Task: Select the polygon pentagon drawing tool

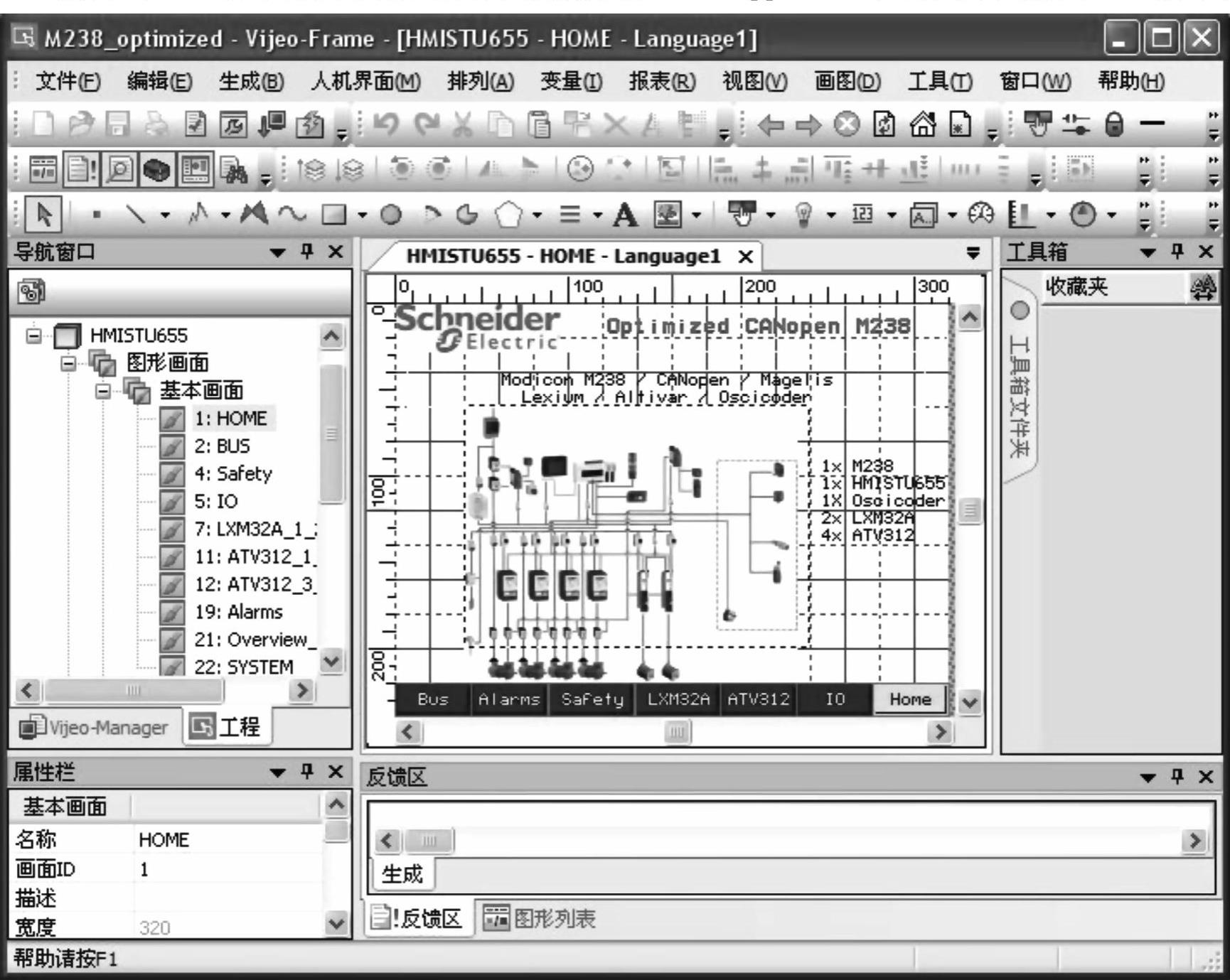Action: [508, 213]
